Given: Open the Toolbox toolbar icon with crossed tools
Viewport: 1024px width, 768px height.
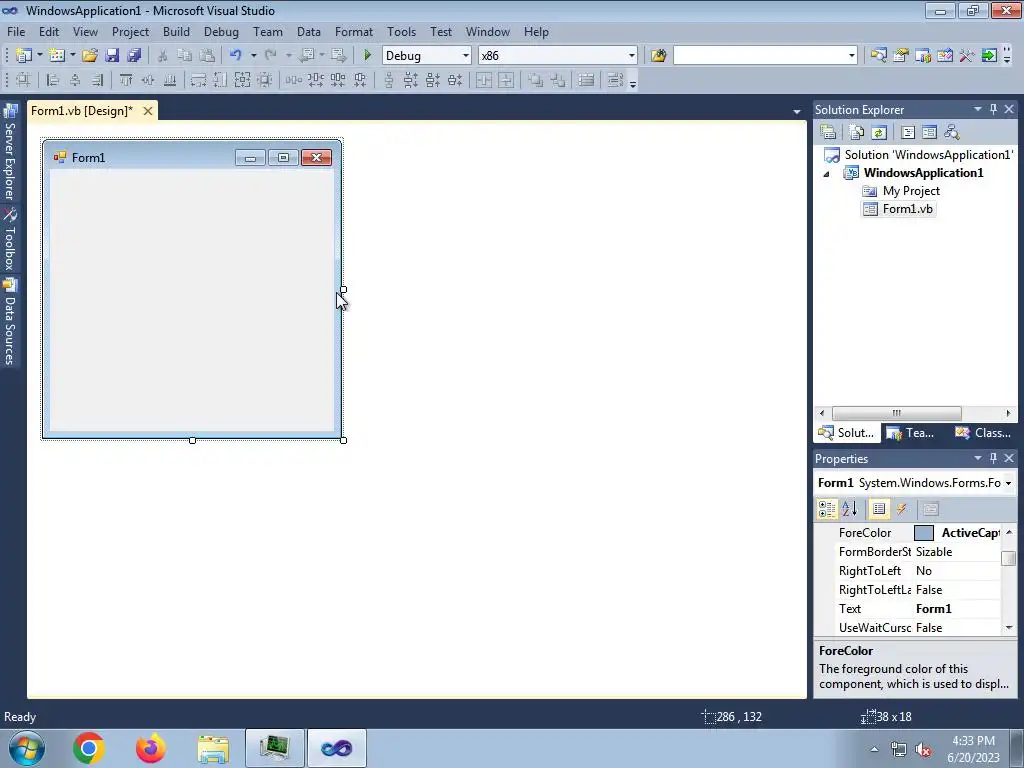Looking at the screenshot, I should pyautogui.click(x=967, y=56).
